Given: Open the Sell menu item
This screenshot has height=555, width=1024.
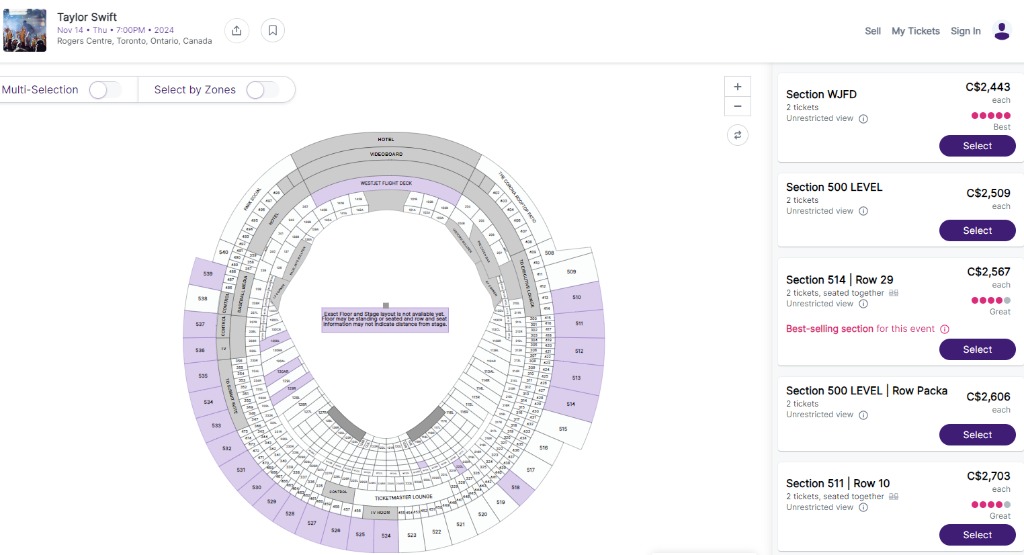Looking at the screenshot, I should click(x=873, y=31).
